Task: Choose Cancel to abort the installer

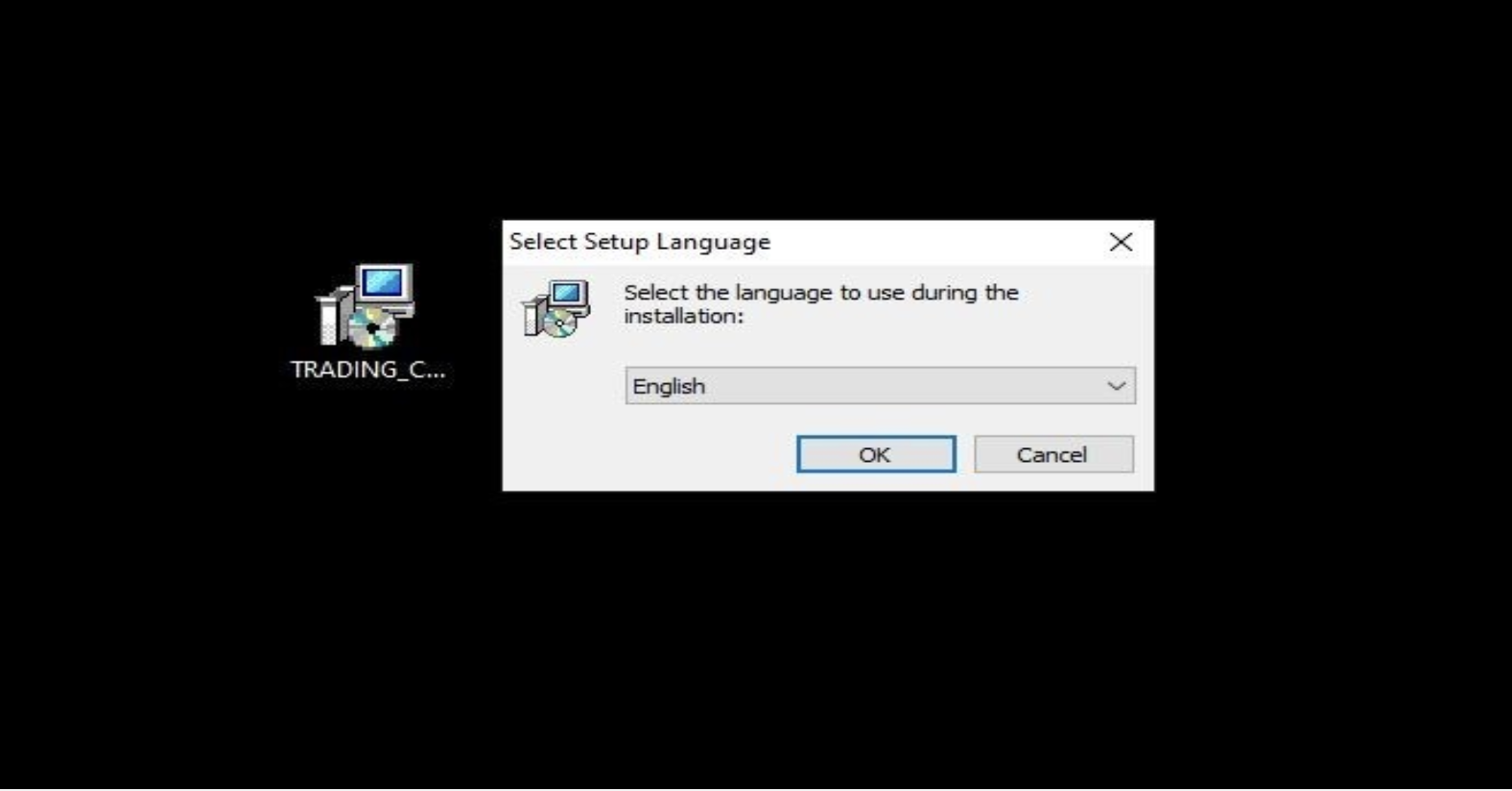Action: click(1053, 454)
